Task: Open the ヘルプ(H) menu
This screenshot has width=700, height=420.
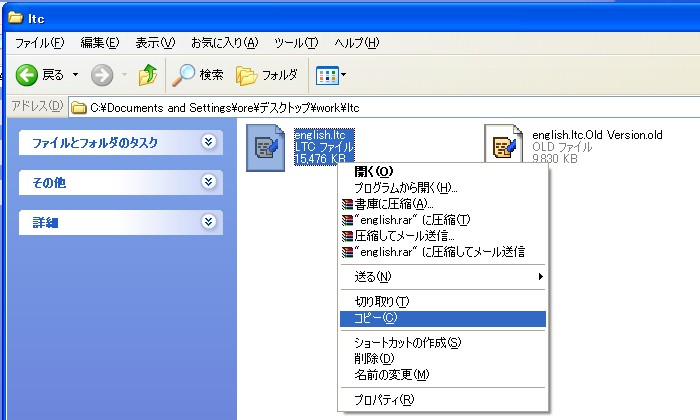Action: coord(356,43)
